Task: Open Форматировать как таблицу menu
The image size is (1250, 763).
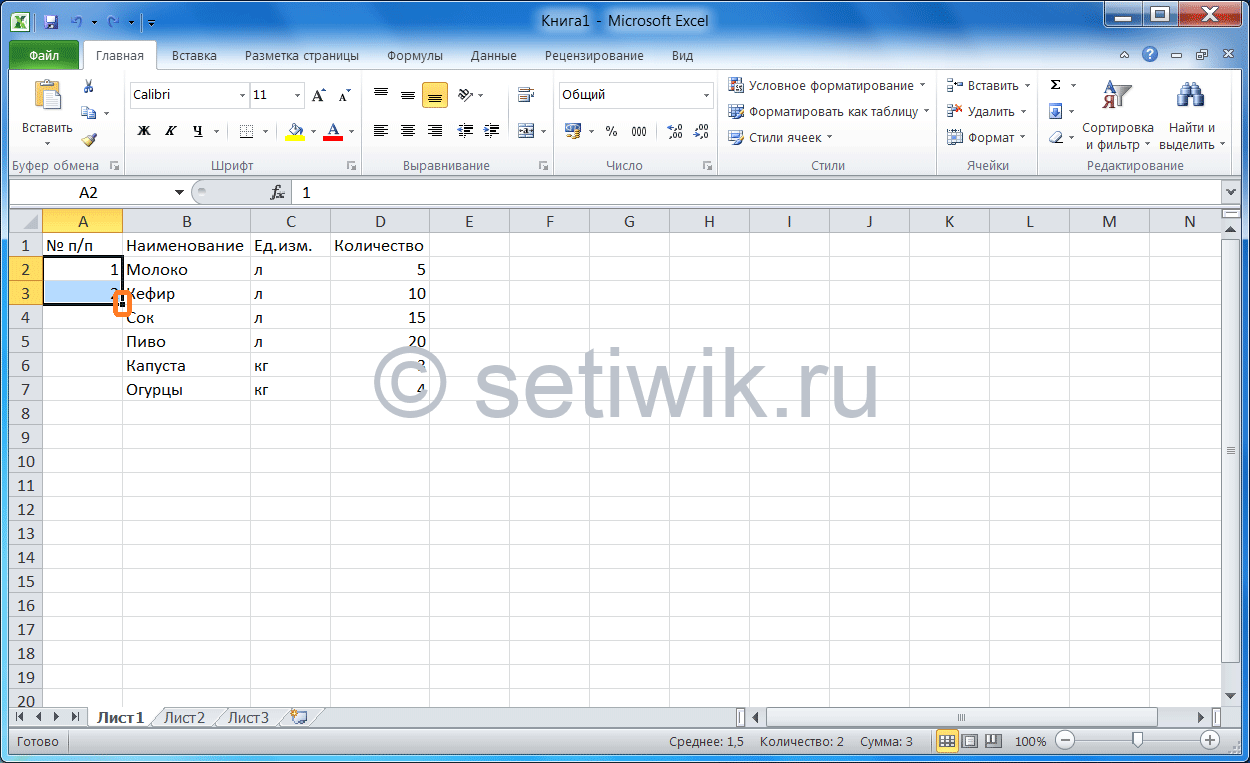Action: pos(830,112)
